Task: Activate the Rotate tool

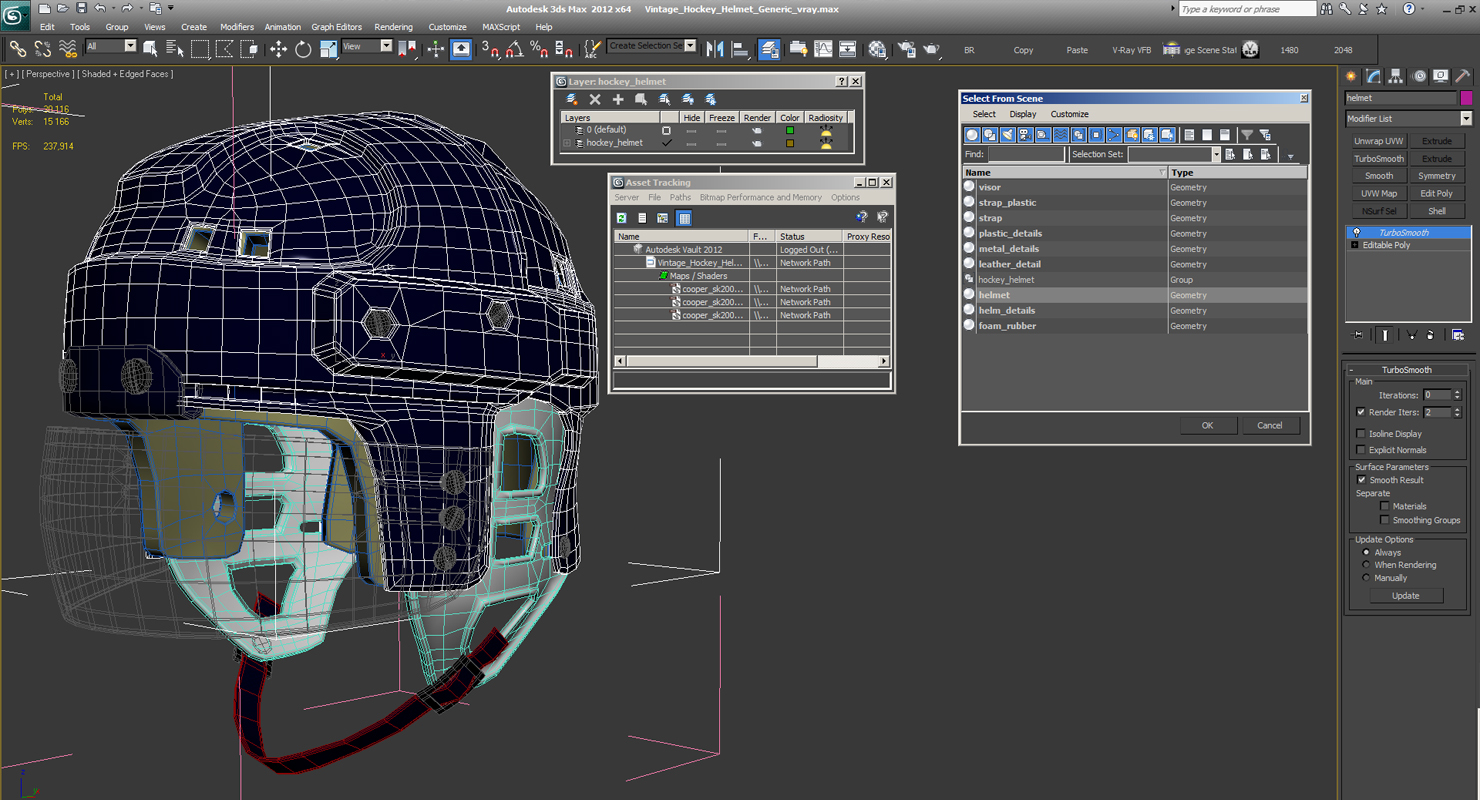Action: [x=303, y=49]
